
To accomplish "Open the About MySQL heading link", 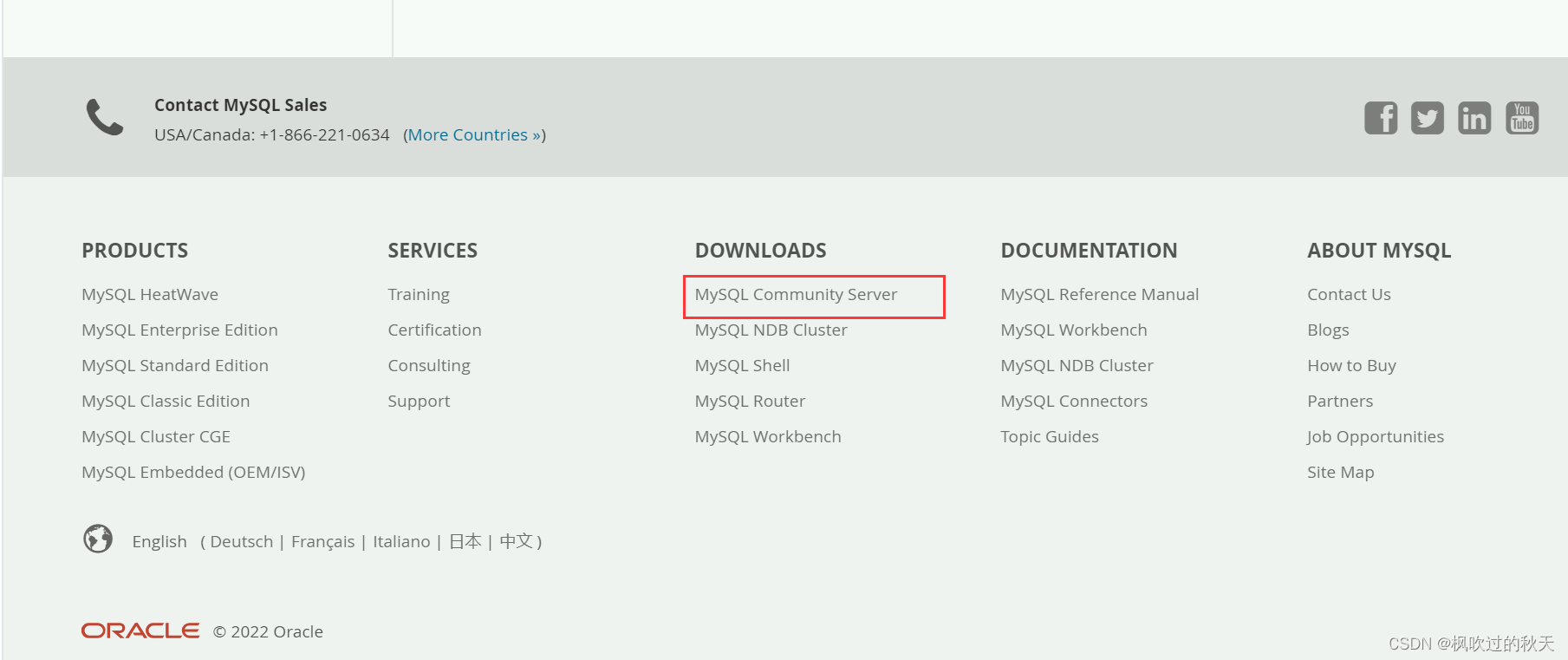I will coord(1379,251).
